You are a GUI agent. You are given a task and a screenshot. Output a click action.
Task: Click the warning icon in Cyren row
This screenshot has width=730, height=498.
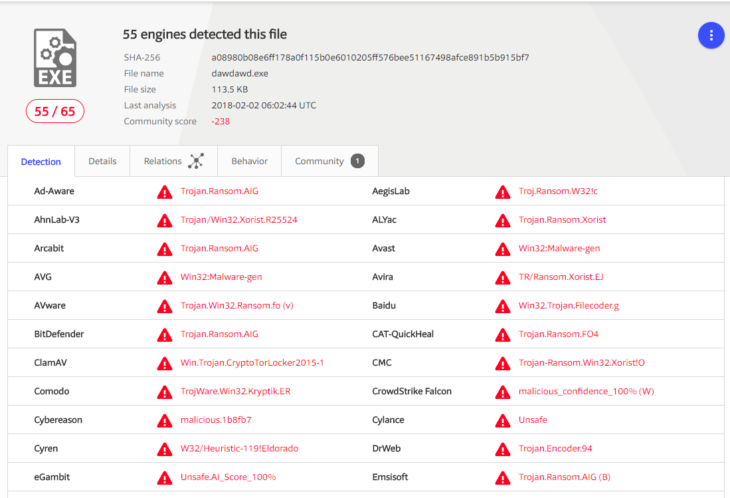pyautogui.click(x=164, y=449)
